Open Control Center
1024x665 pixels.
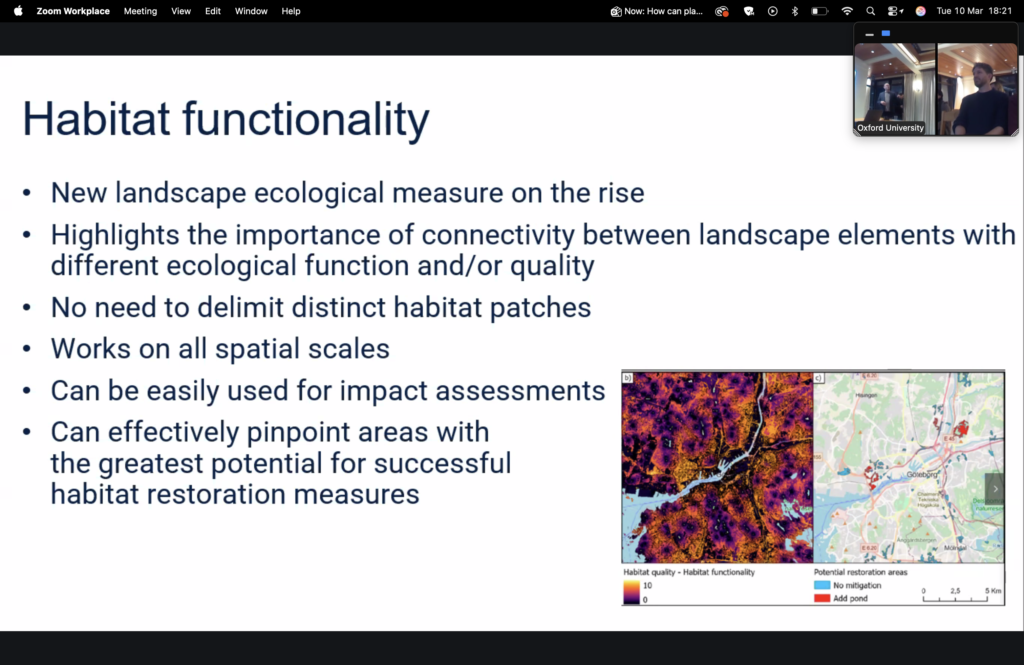(894, 11)
